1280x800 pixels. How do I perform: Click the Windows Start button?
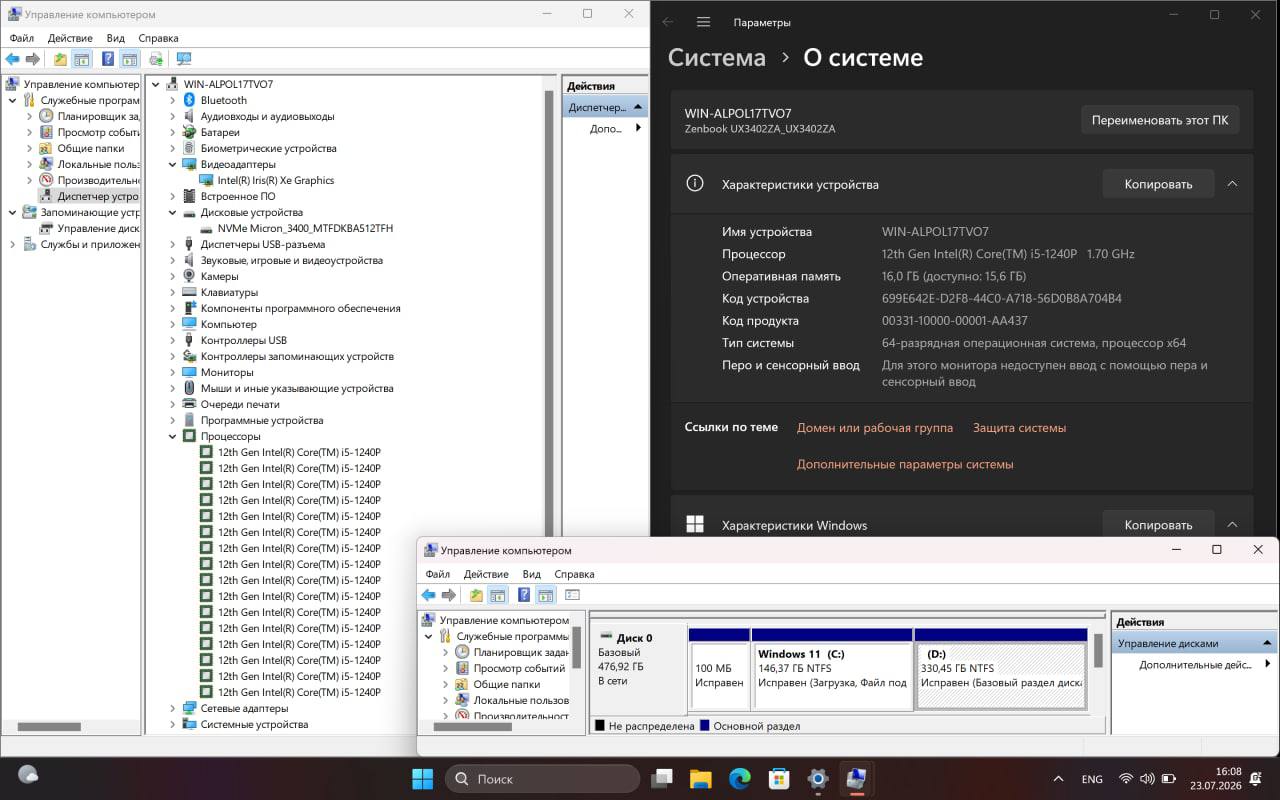(x=423, y=778)
